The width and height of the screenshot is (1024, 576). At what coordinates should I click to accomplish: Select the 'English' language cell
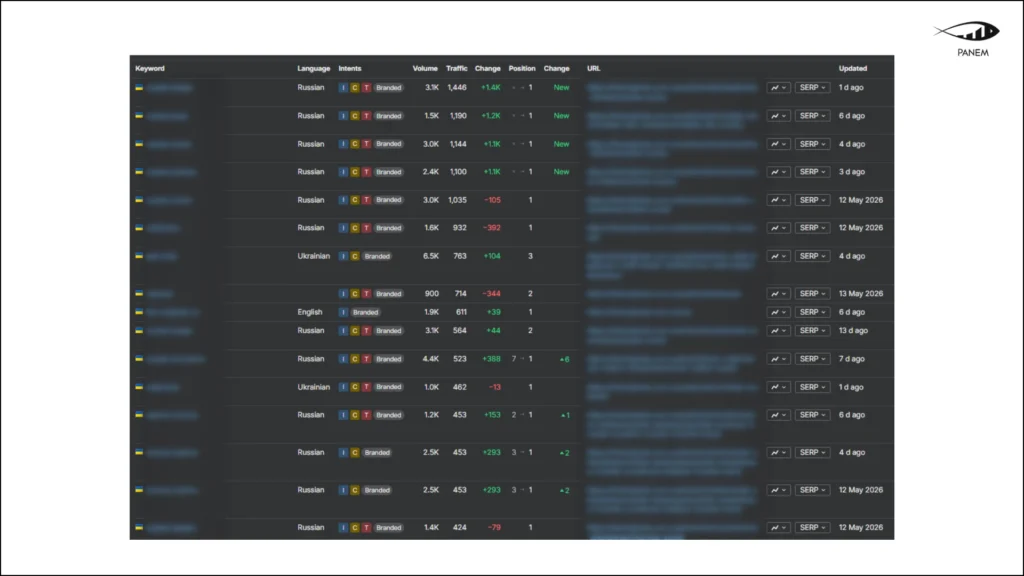coord(310,312)
